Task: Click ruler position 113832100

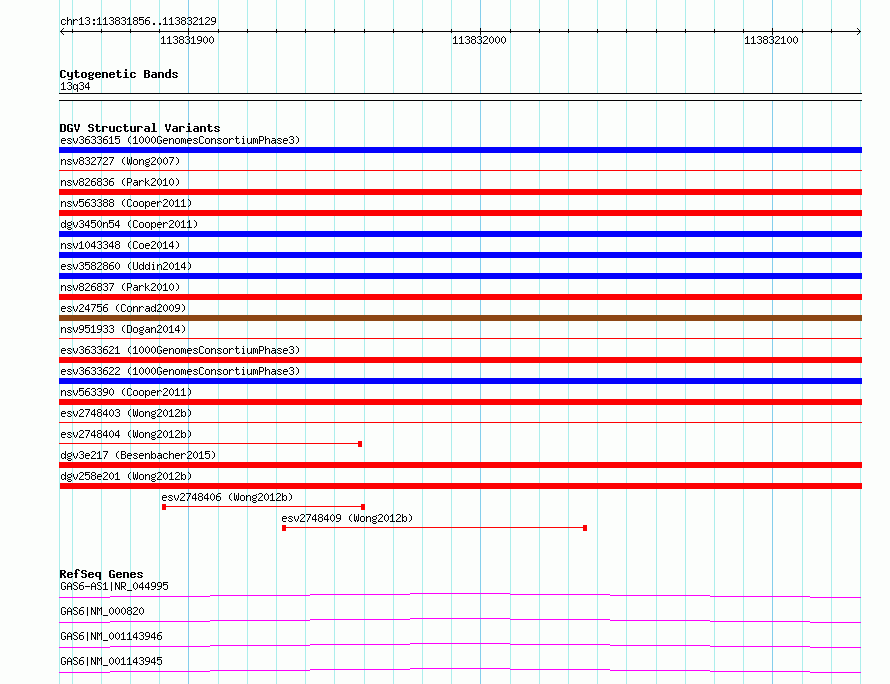Action: 771,40
